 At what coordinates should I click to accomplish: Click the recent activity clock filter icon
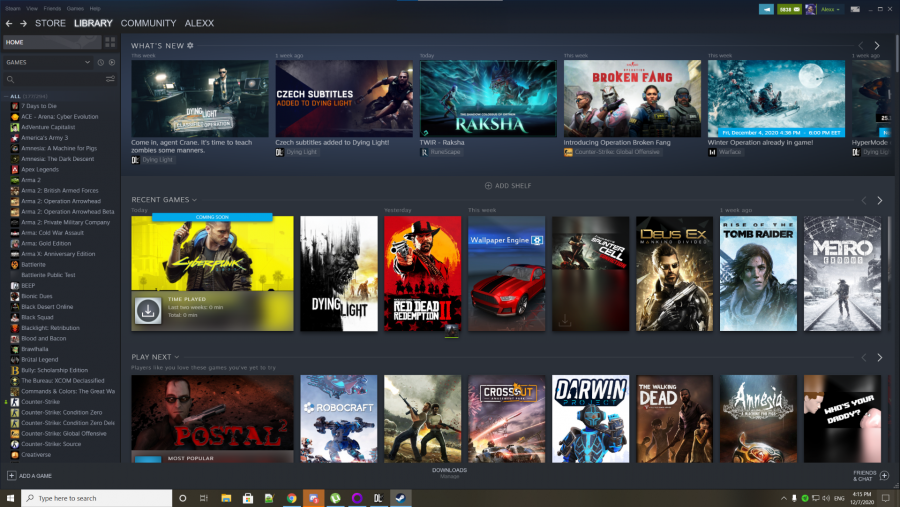[100, 62]
